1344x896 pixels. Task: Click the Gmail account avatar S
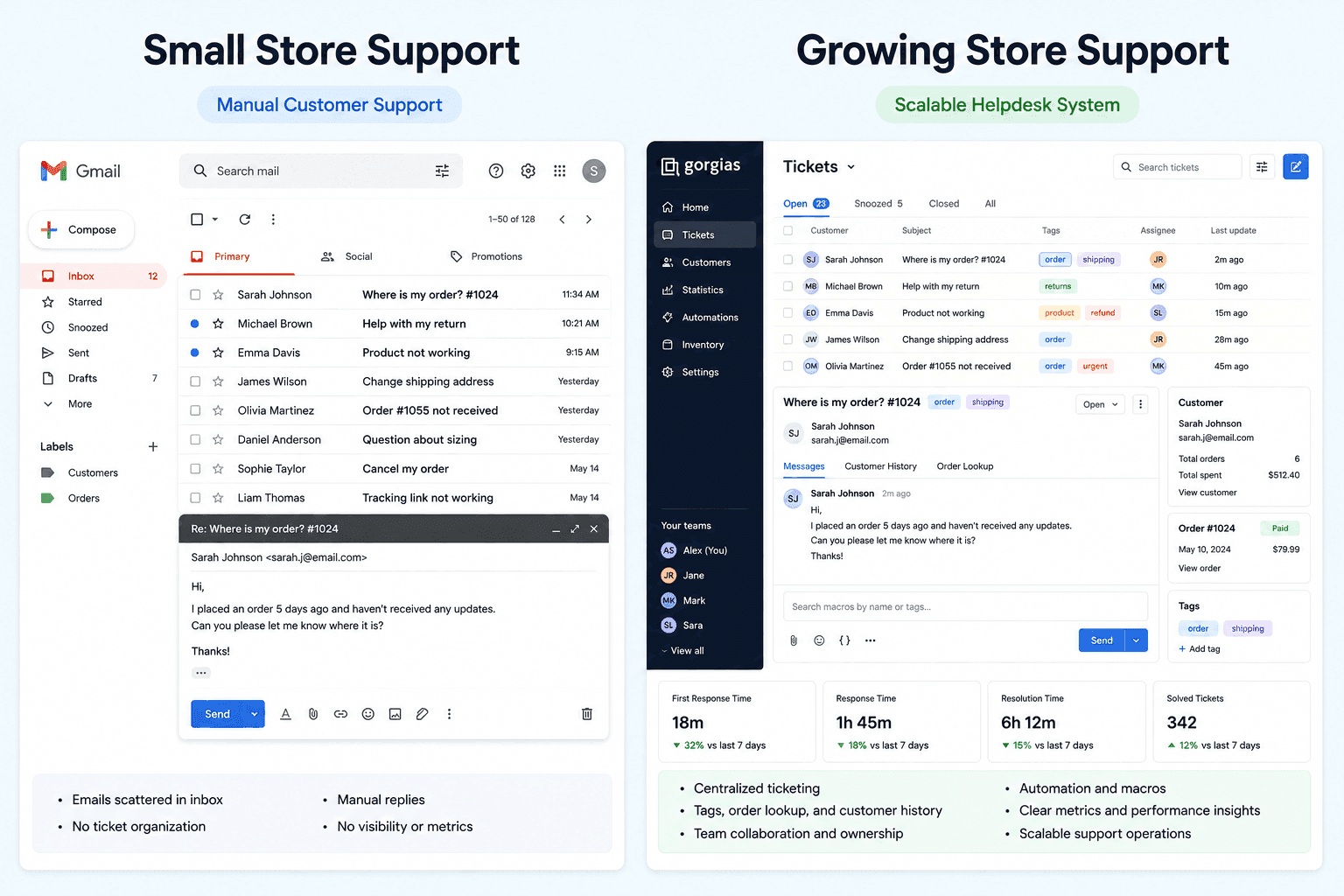pyautogui.click(x=593, y=171)
